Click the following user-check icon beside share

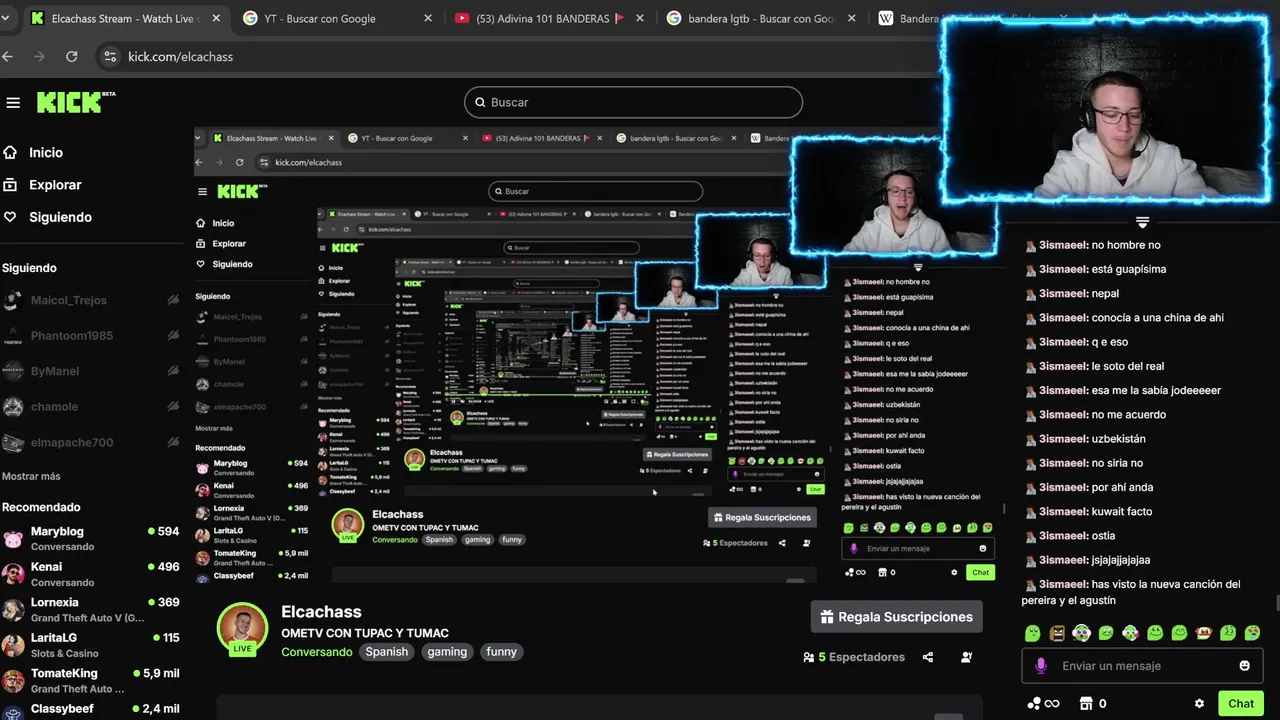click(966, 657)
